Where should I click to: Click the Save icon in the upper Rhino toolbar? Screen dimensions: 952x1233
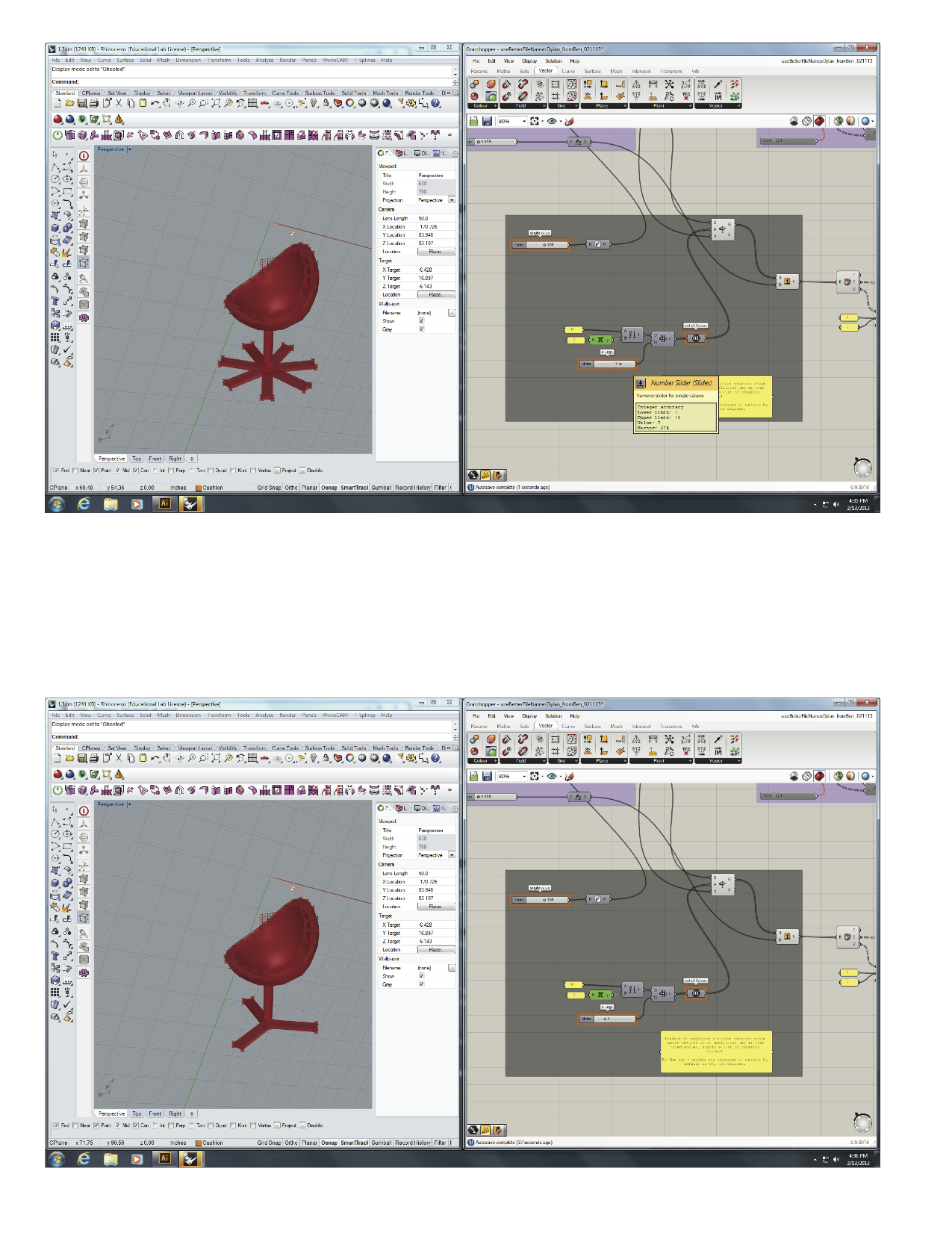pyautogui.click(x=82, y=103)
